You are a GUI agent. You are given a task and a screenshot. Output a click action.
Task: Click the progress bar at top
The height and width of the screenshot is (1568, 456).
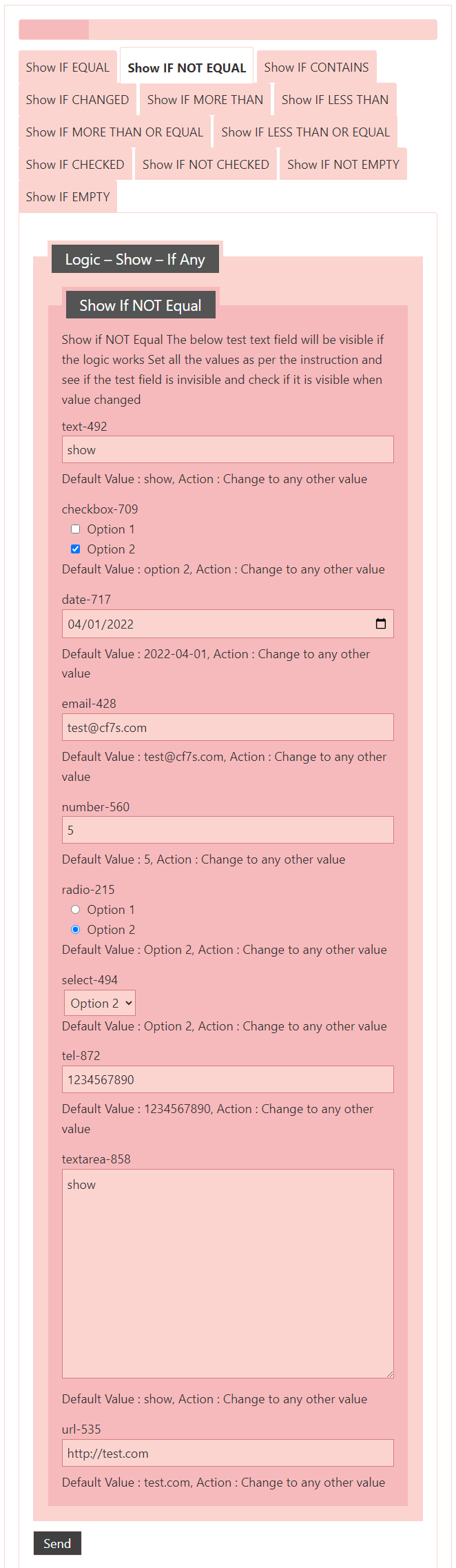click(228, 30)
